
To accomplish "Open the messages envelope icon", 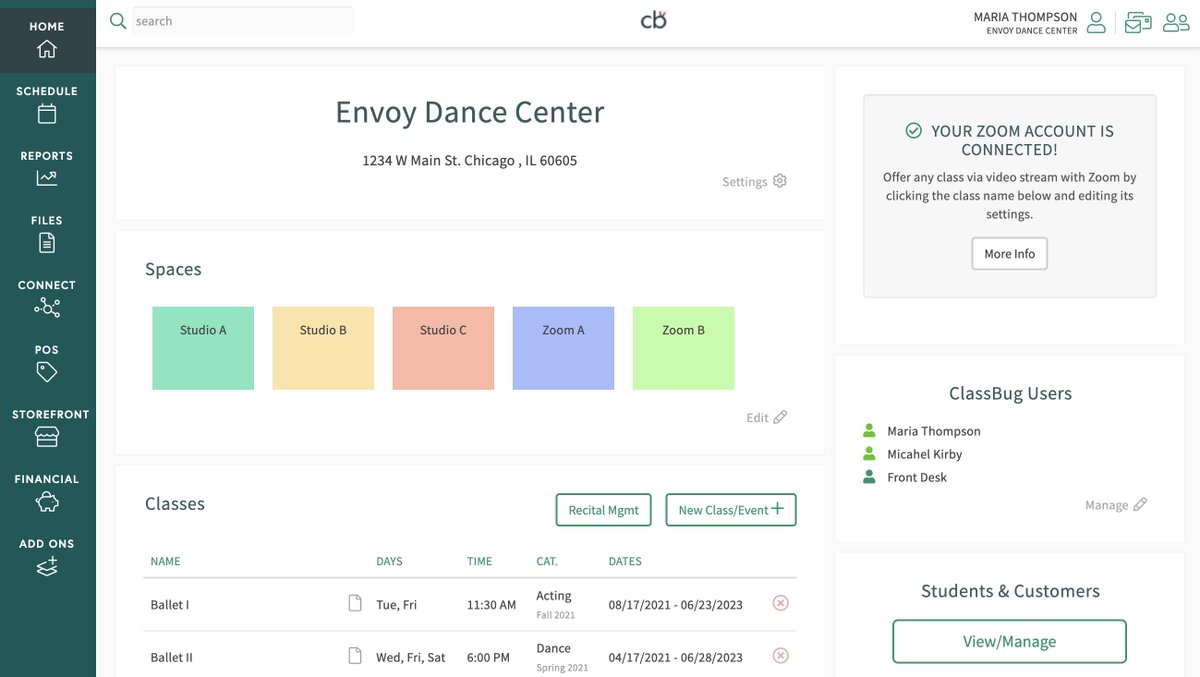I will pyautogui.click(x=1138, y=23).
